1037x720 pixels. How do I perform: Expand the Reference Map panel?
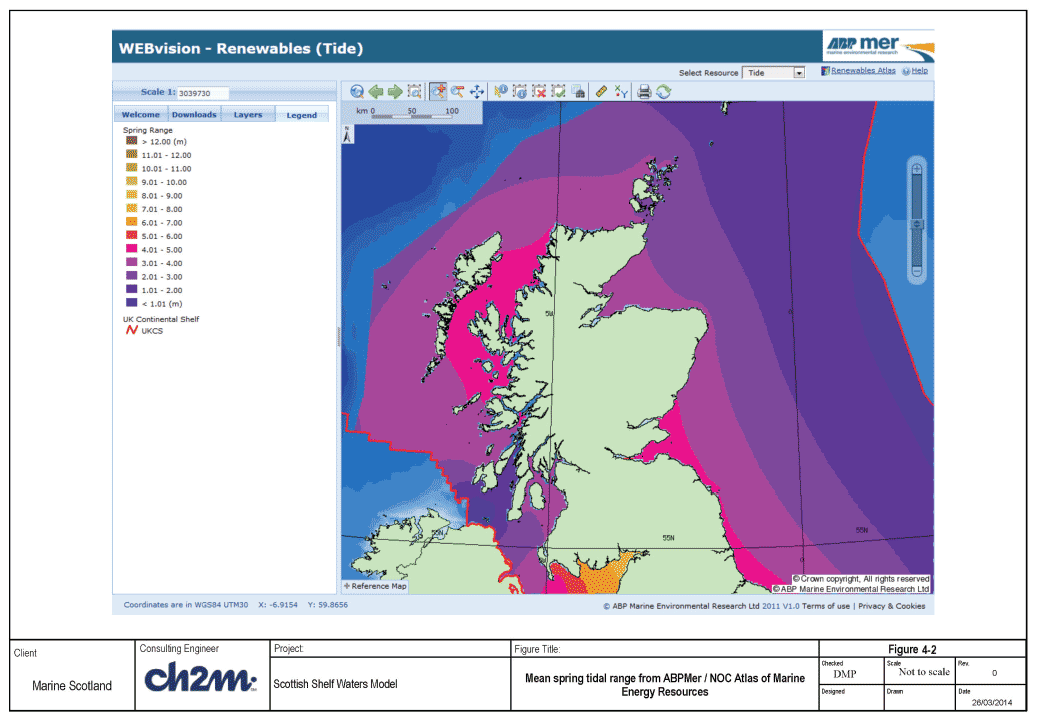[x=375, y=586]
